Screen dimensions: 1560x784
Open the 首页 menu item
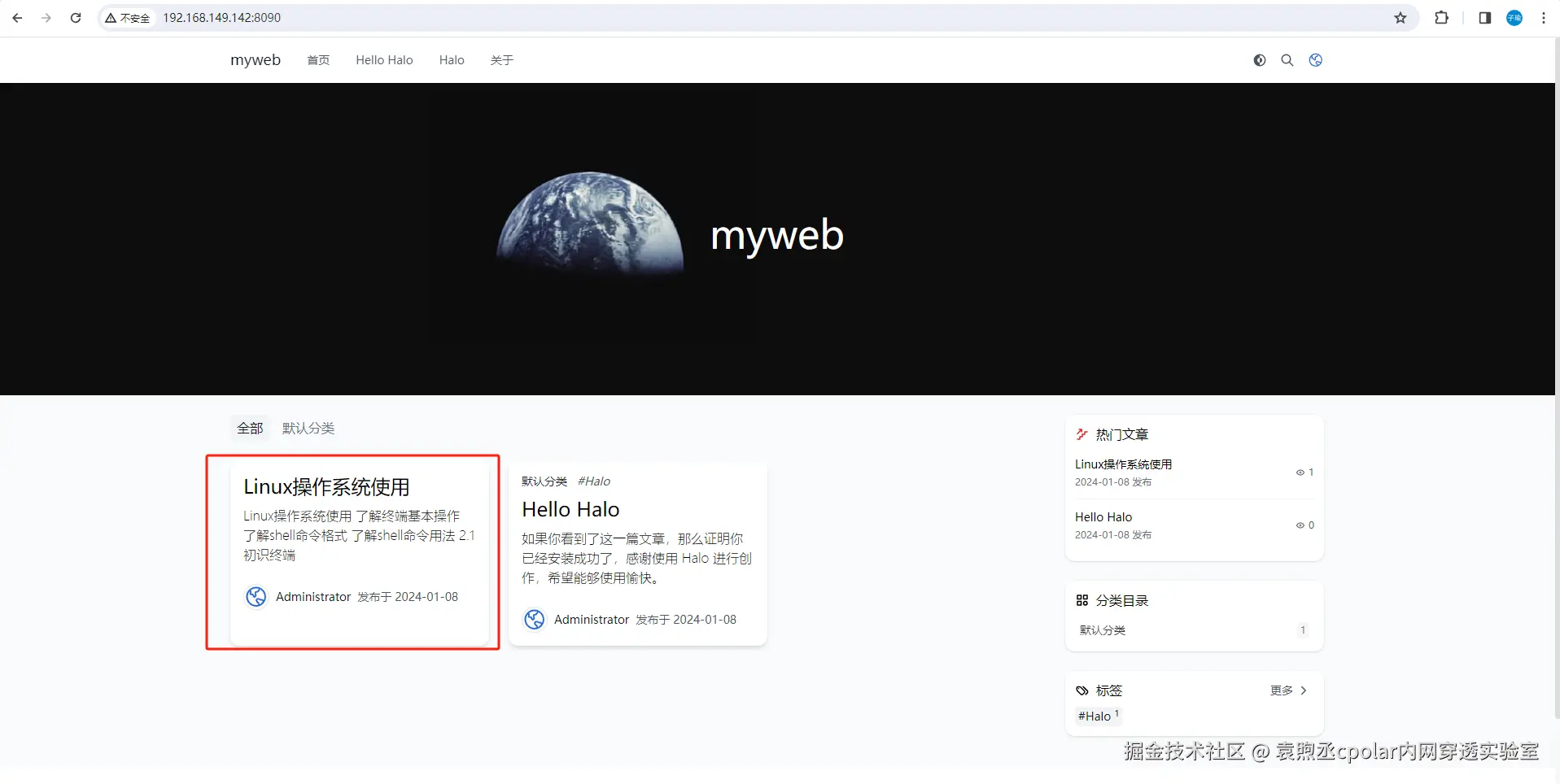click(318, 60)
